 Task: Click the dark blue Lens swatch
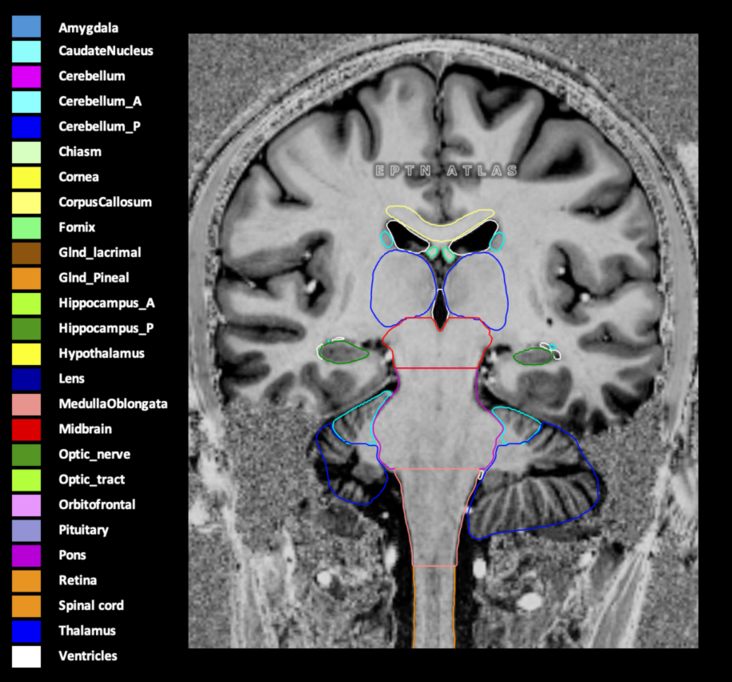pos(26,379)
